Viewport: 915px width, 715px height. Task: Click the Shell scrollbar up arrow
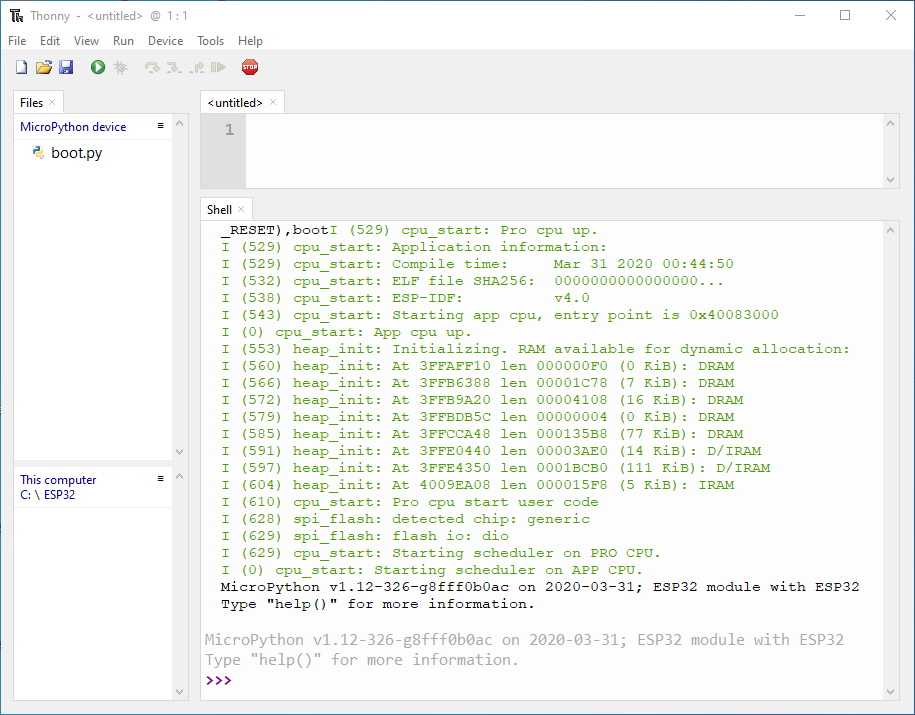tap(890, 230)
